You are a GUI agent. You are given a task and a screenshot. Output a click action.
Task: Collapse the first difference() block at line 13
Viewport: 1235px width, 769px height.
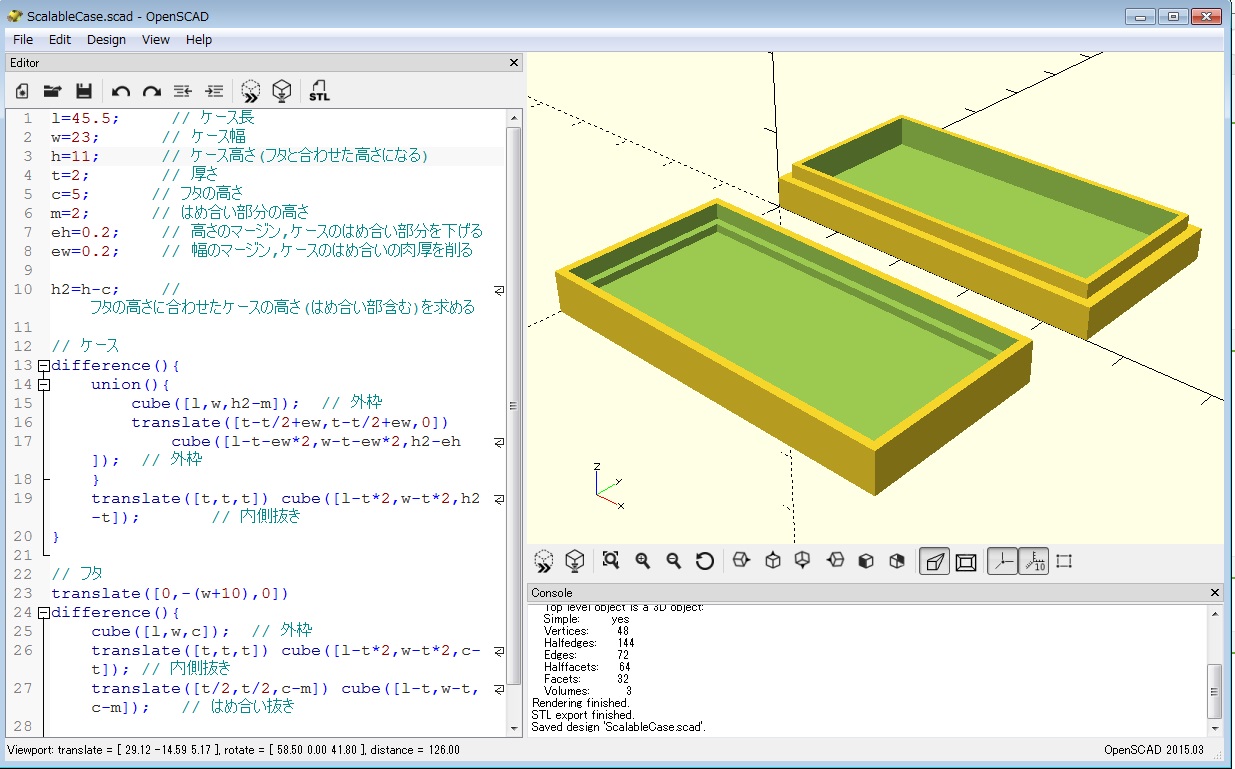click(x=44, y=366)
